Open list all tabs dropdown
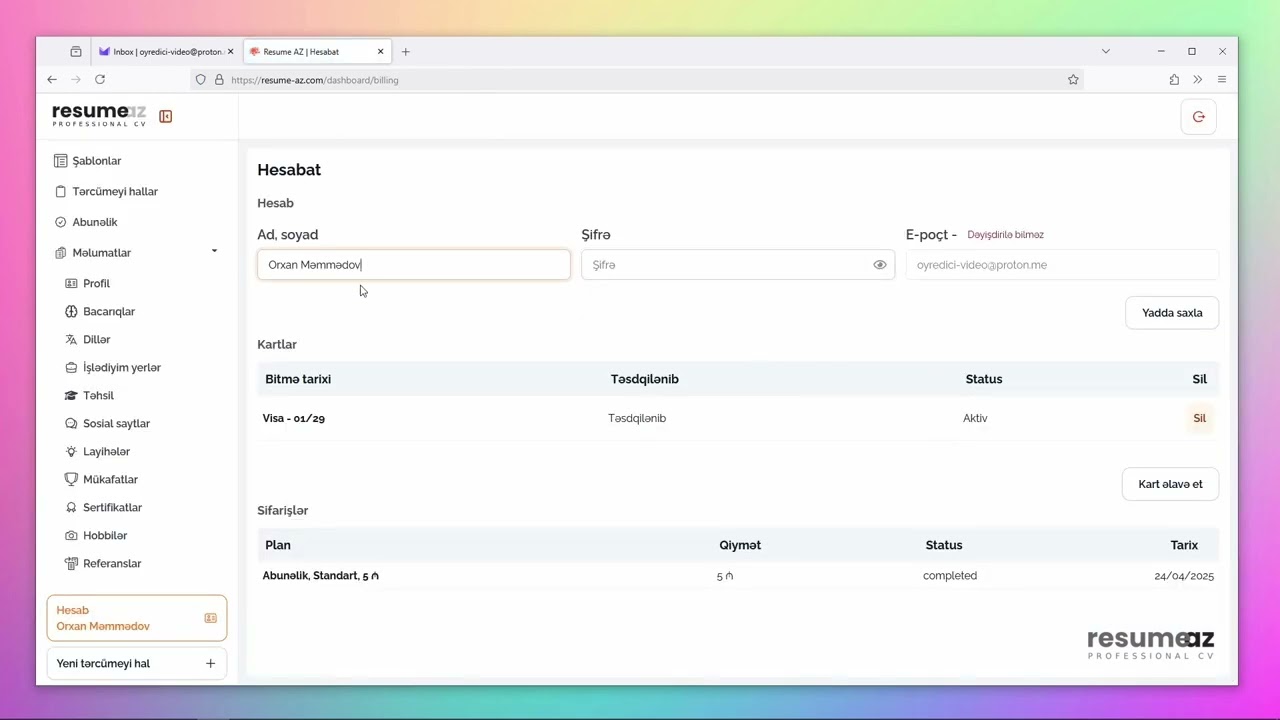Viewport: 1280px width, 720px height. [x=1105, y=51]
